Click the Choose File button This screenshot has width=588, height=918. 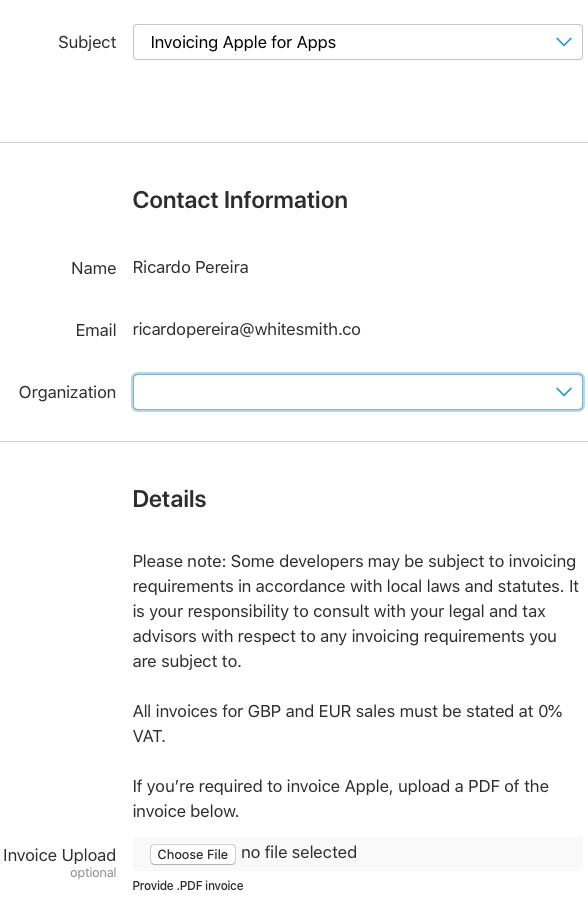pyautogui.click(x=193, y=854)
